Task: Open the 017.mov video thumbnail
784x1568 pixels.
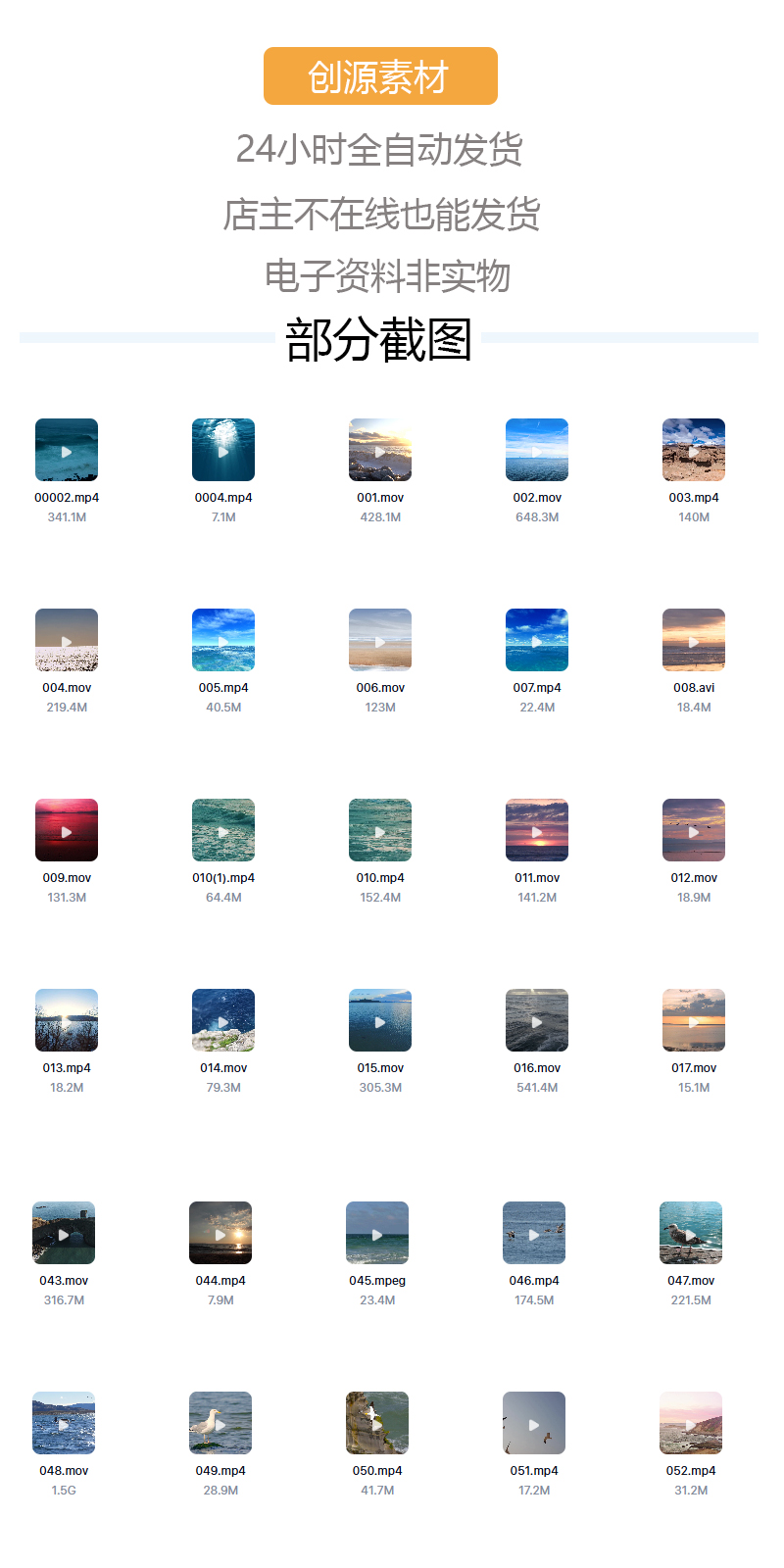Action: tap(694, 1020)
